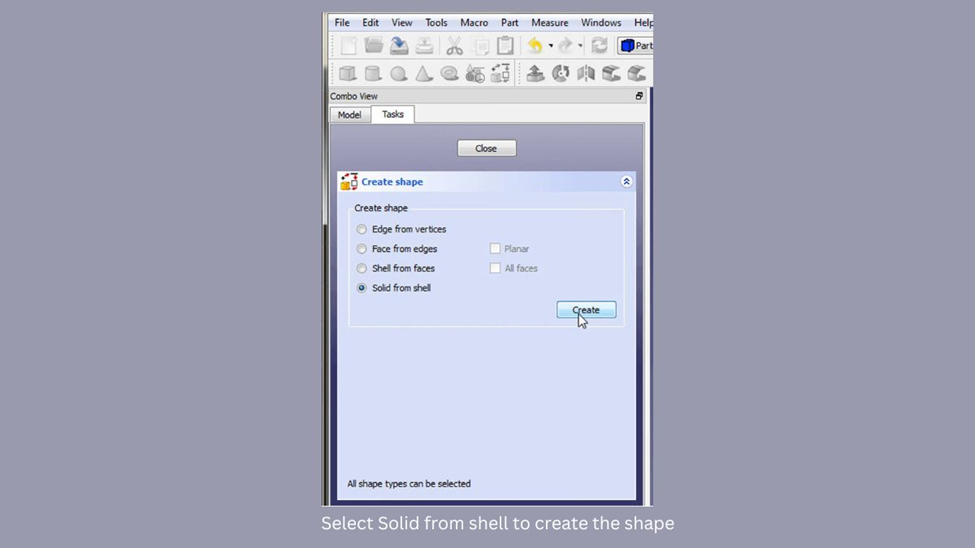Image resolution: width=975 pixels, height=548 pixels.
Task: Create a box with the cube icon
Action: point(348,73)
